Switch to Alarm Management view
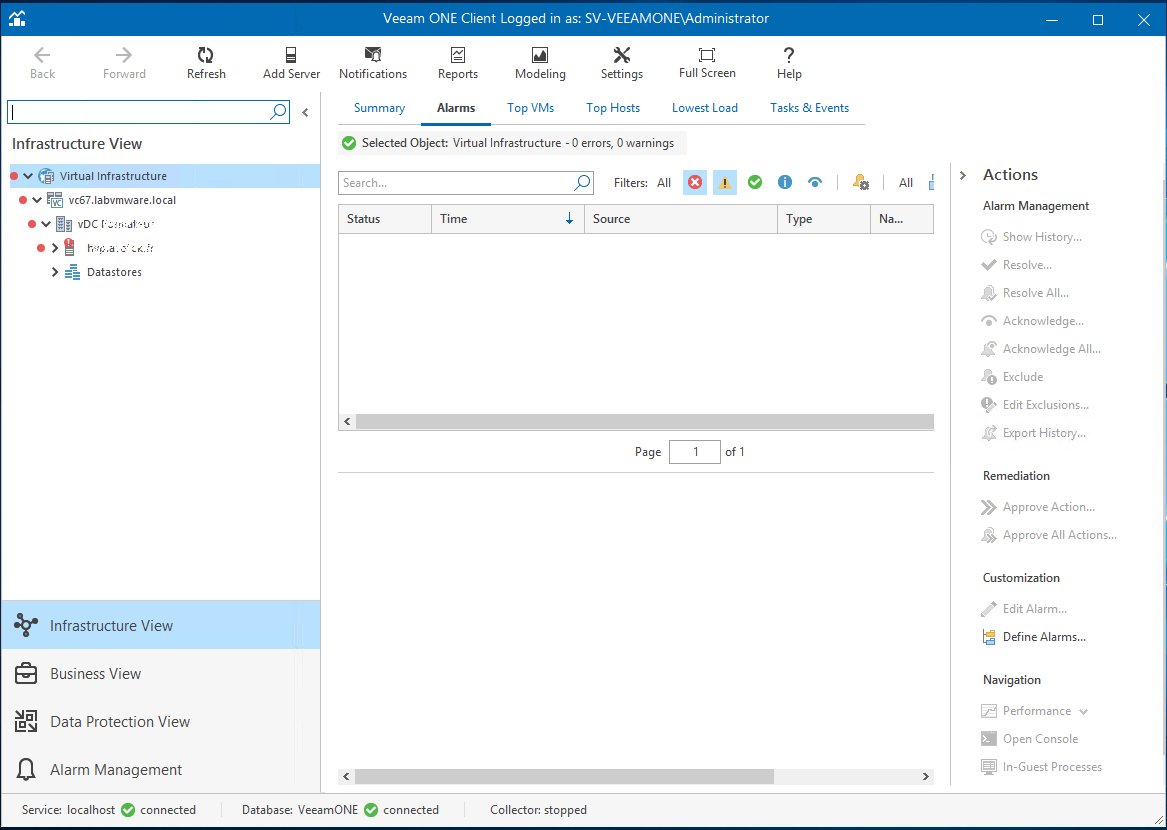Image resolution: width=1167 pixels, height=830 pixels. click(x=161, y=770)
